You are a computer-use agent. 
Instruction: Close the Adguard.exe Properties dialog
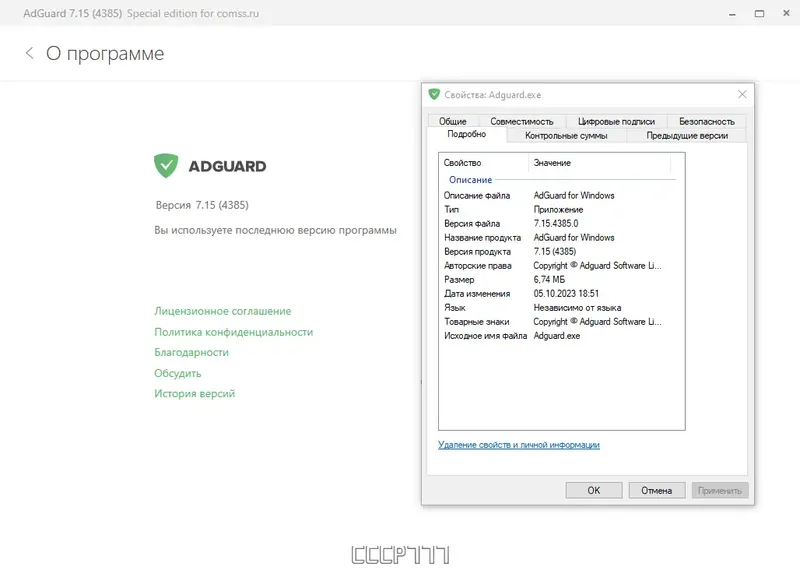742,94
